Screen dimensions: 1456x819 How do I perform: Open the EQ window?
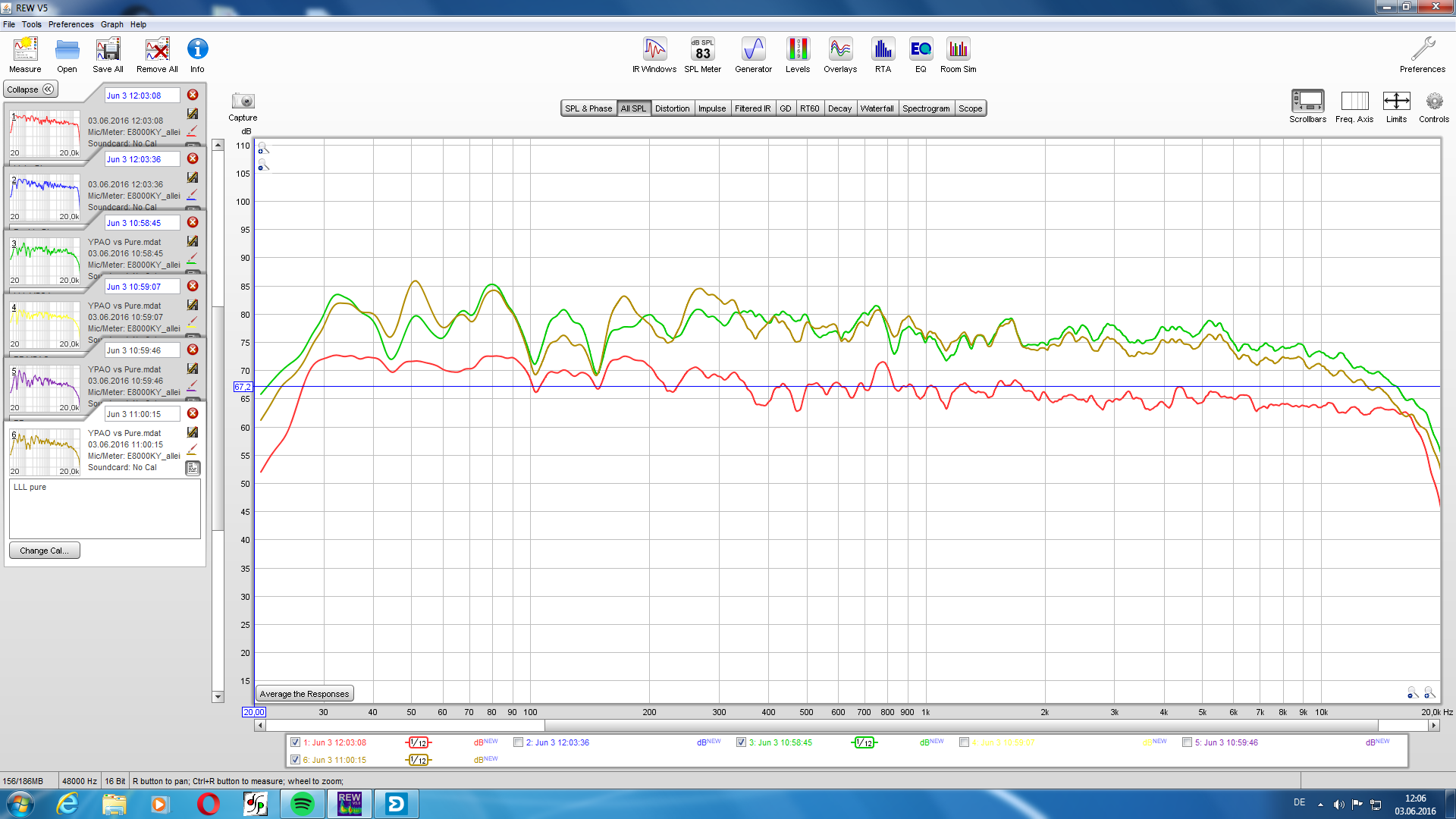pos(921,55)
